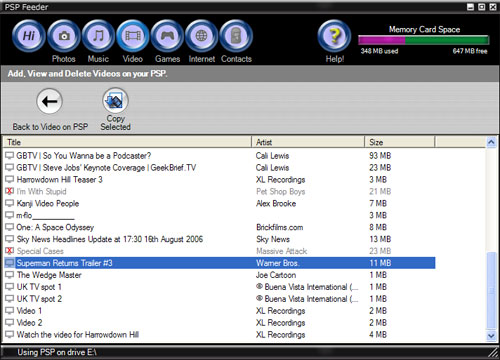500x360 pixels.
Task: Close the PSP Feeder window
Action: [x=493, y=7]
